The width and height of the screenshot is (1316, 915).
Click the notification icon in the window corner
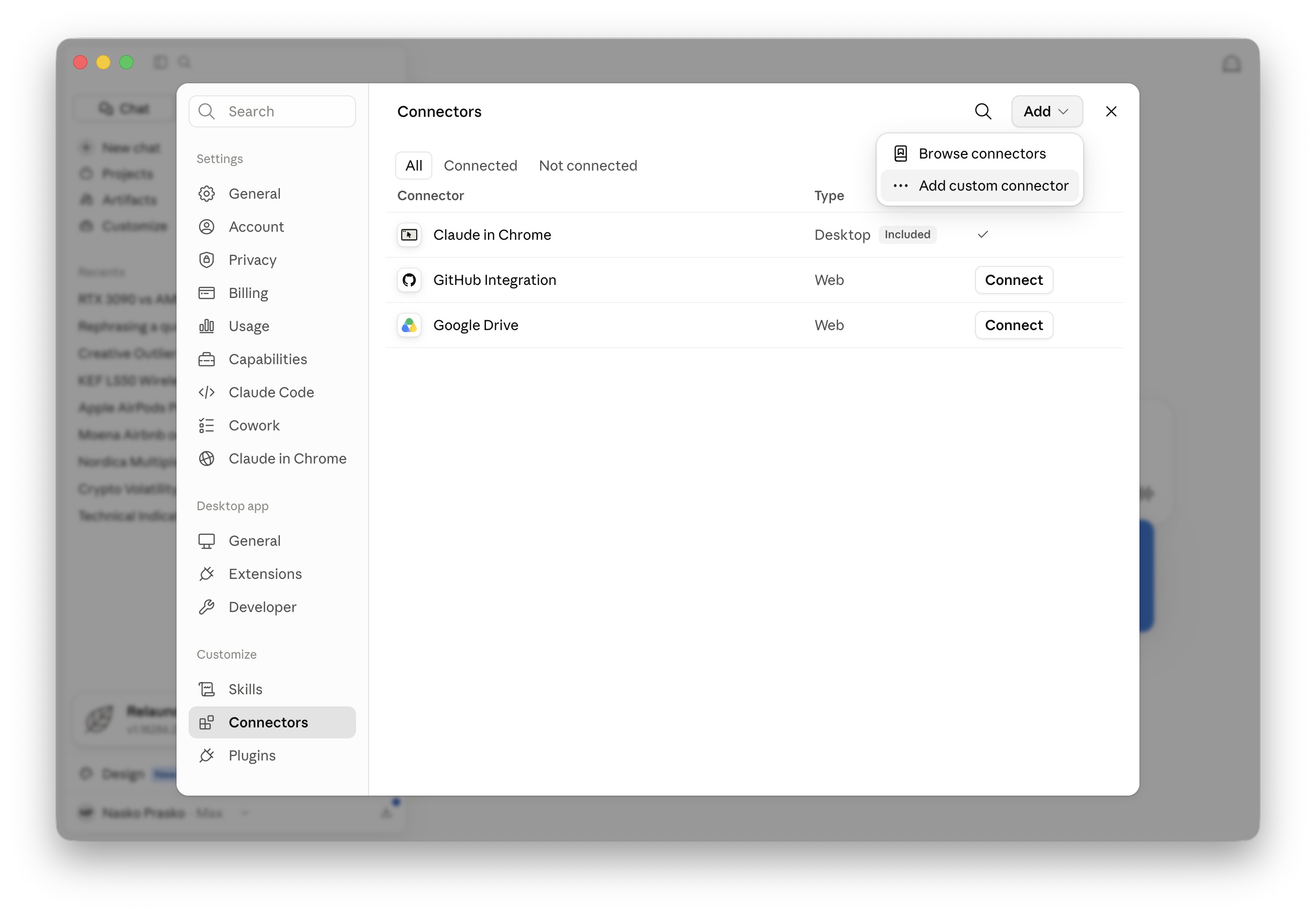[1231, 63]
